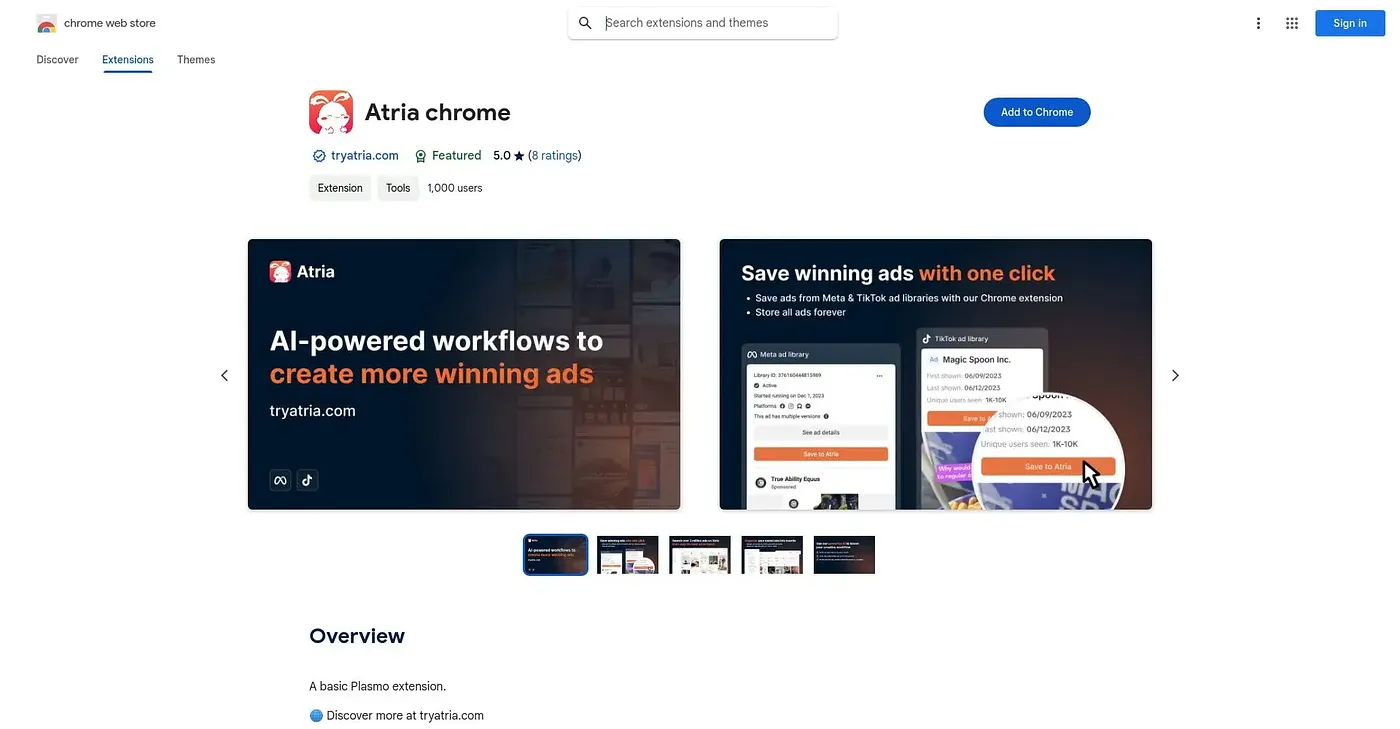Go to the Discover tab
Viewport: 1400px width, 729px height.
point(57,60)
